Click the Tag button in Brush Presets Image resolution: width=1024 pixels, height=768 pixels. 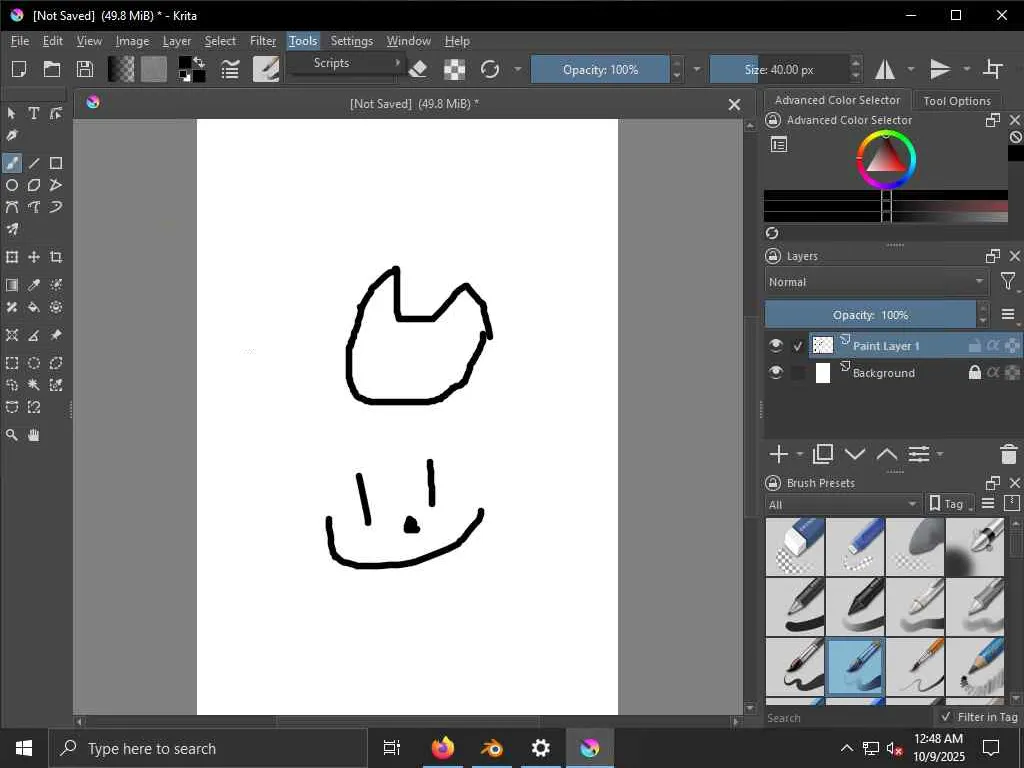[x=947, y=504]
